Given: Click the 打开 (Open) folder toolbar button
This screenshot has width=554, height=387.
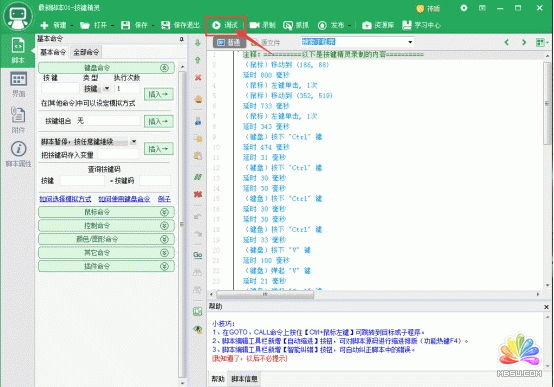Looking at the screenshot, I should pyautogui.click(x=94, y=25).
